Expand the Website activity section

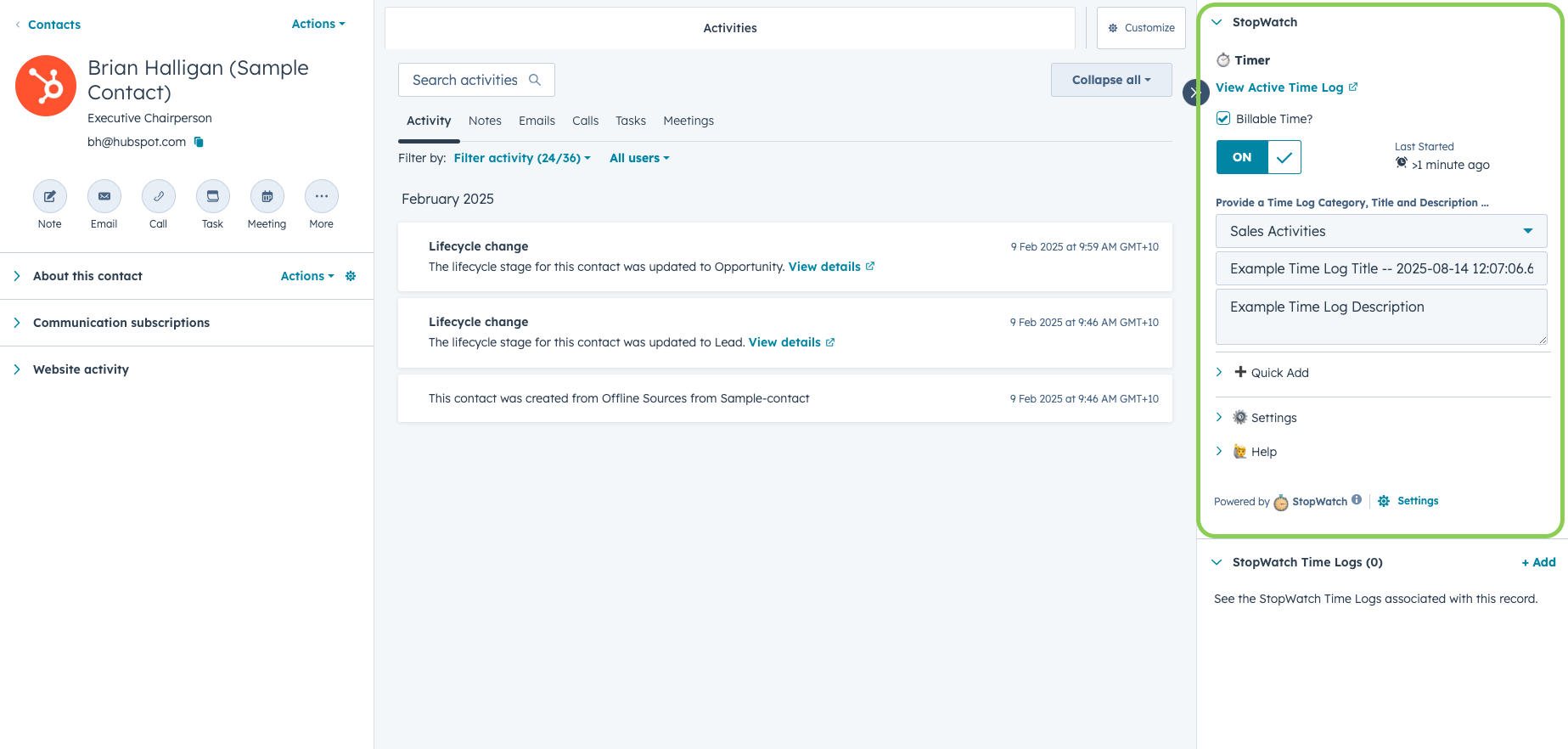[x=17, y=369]
